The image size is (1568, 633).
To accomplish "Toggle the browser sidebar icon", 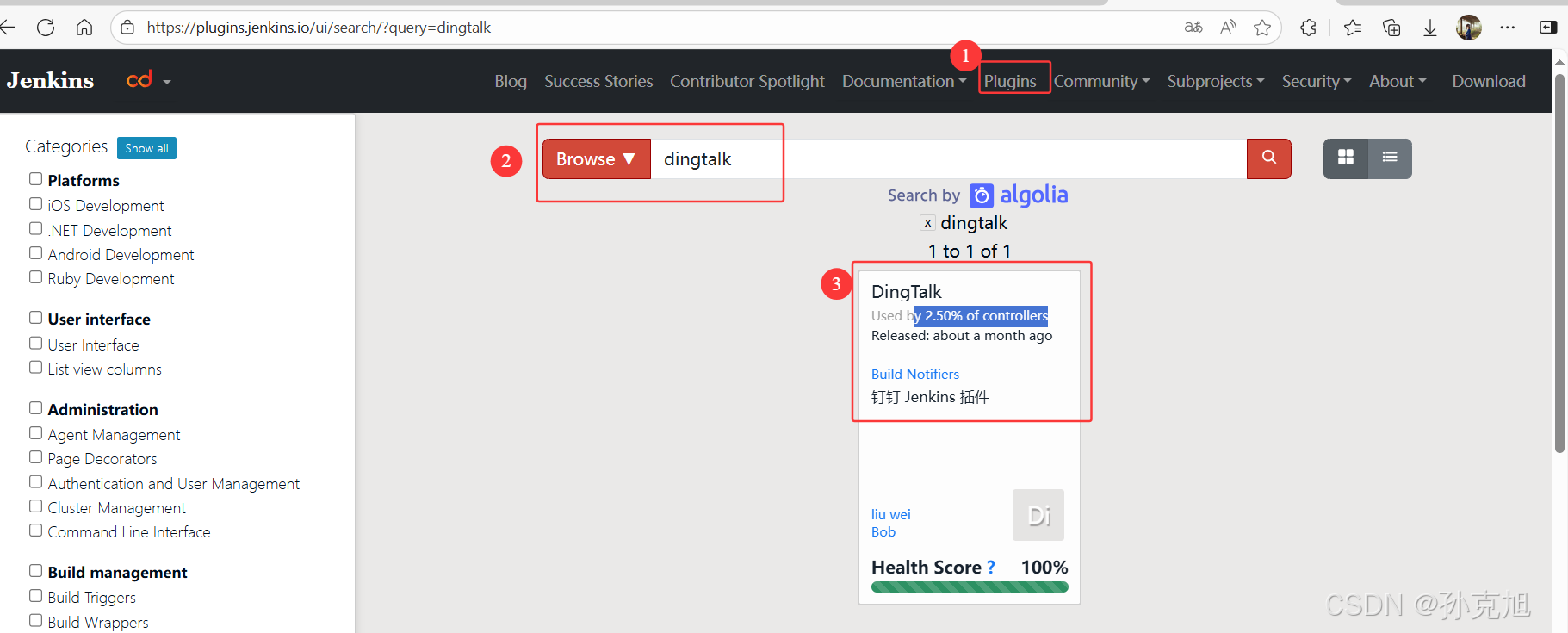I will point(1548,28).
